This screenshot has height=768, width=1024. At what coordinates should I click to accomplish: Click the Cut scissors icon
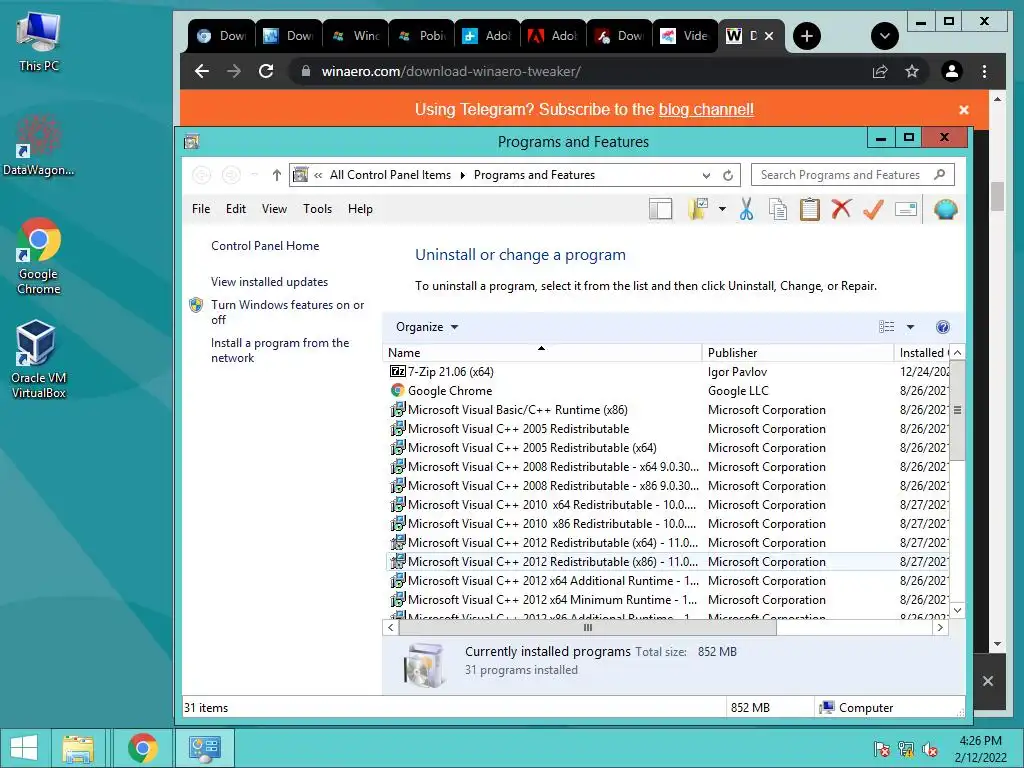(746, 209)
